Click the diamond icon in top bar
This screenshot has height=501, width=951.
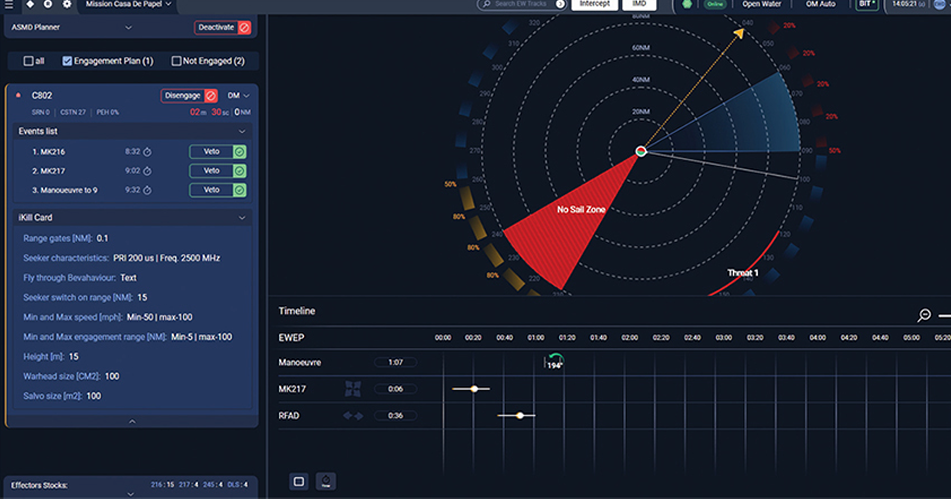click(29, 5)
